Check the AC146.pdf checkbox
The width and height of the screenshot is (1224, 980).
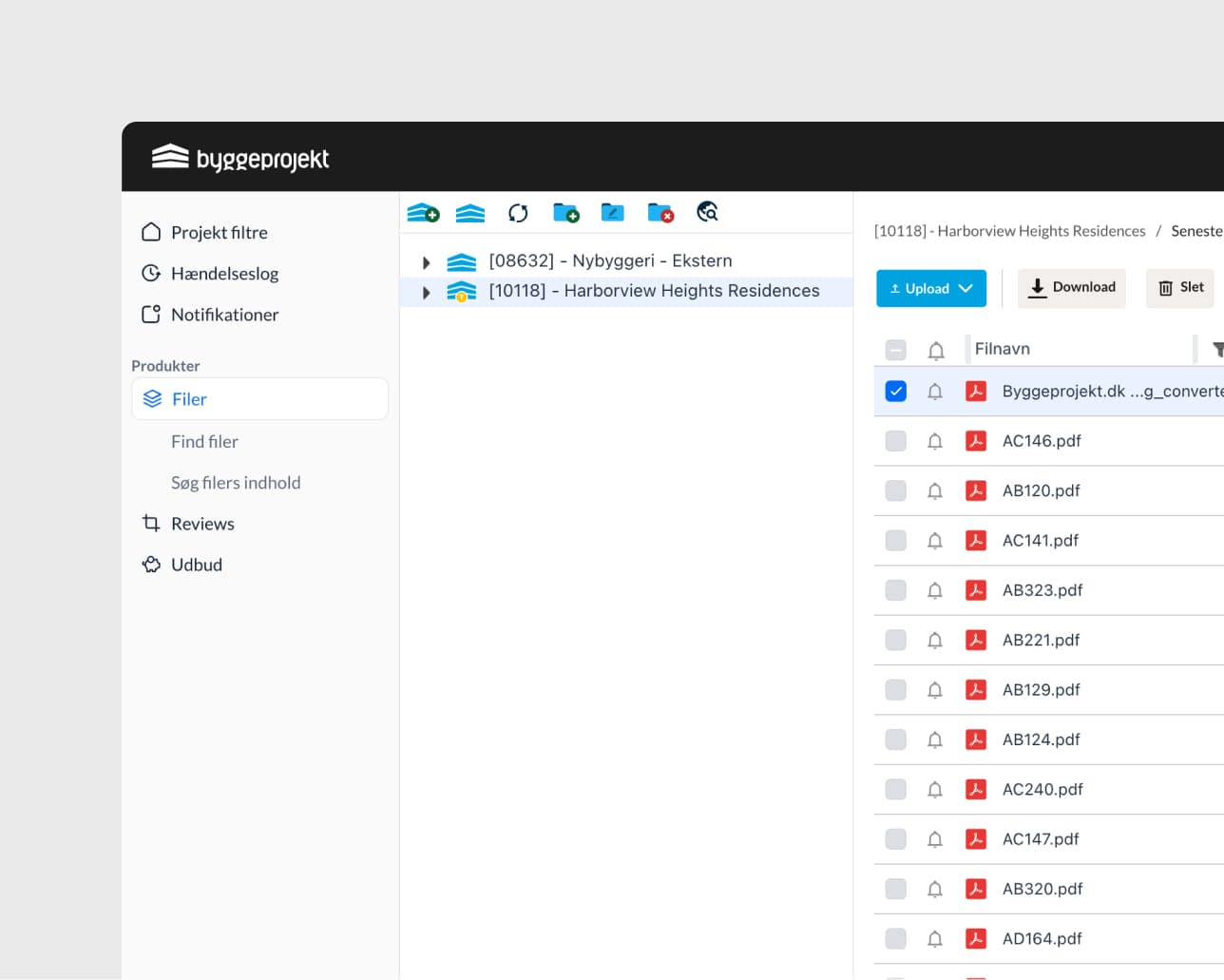[x=896, y=441]
